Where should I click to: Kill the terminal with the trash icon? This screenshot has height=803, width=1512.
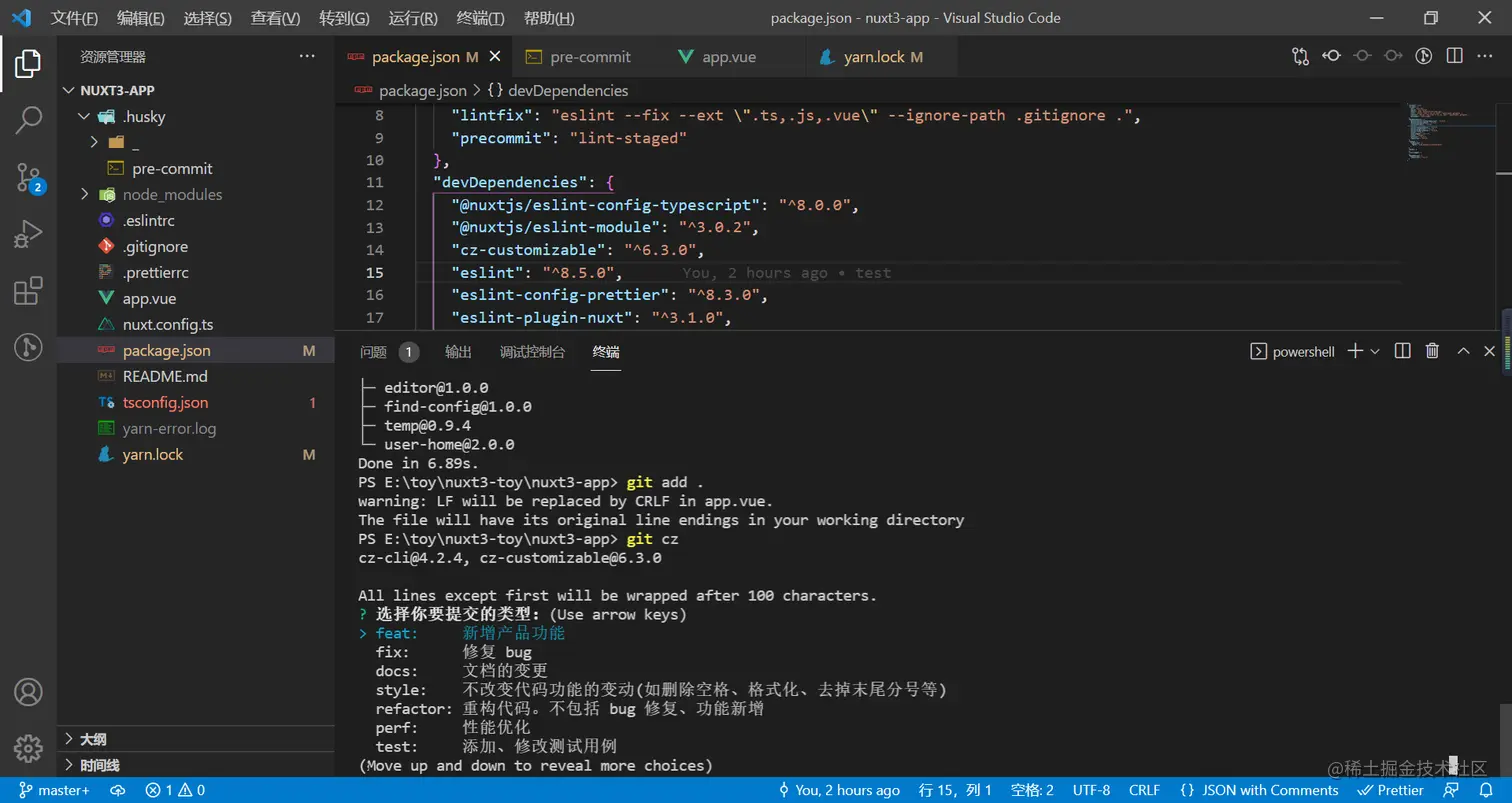tap(1432, 351)
